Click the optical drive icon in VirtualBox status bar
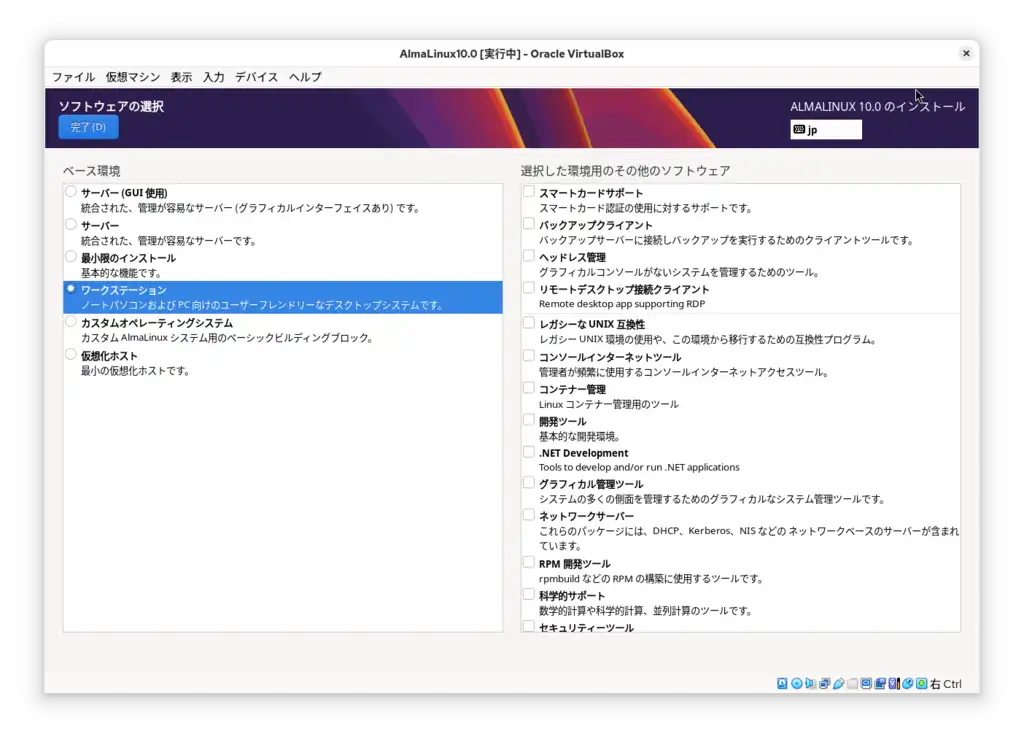The height and width of the screenshot is (742, 1024). (x=796, y=684)
